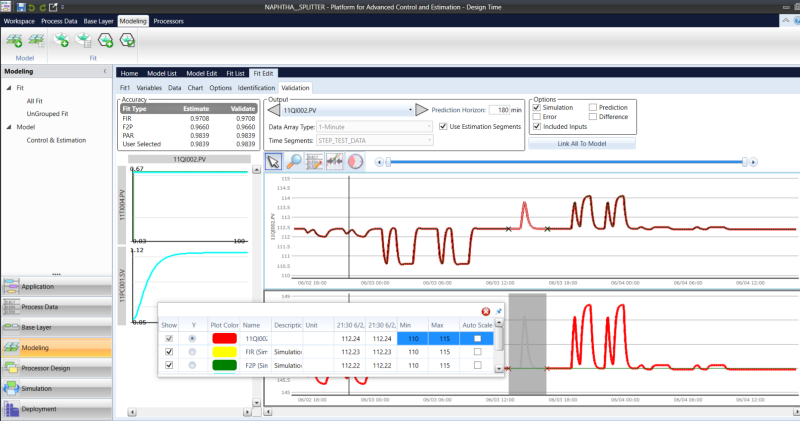Open Processor Design section in left navigation
Viewport: 800px width, 421px height.
pyautogui.click(x=57, y=368)
